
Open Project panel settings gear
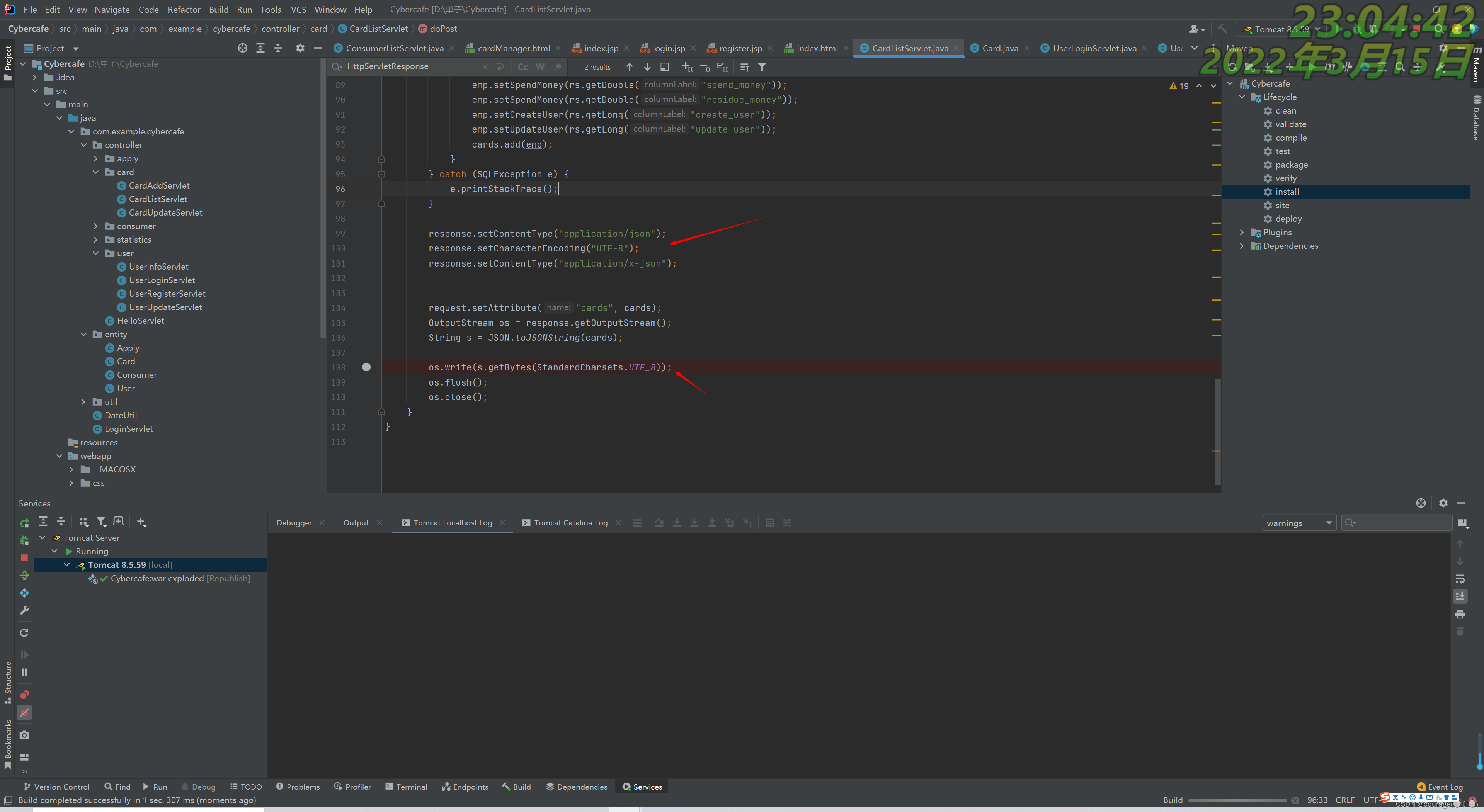click(300, 48)
